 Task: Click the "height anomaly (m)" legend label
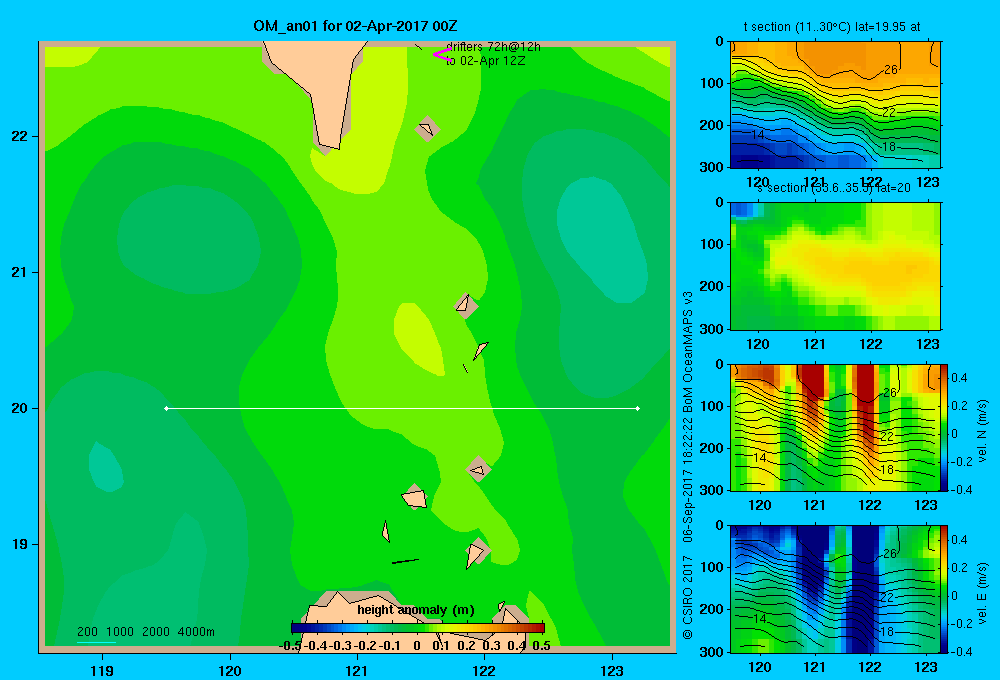pyautogui.click(x=416, y=610)
